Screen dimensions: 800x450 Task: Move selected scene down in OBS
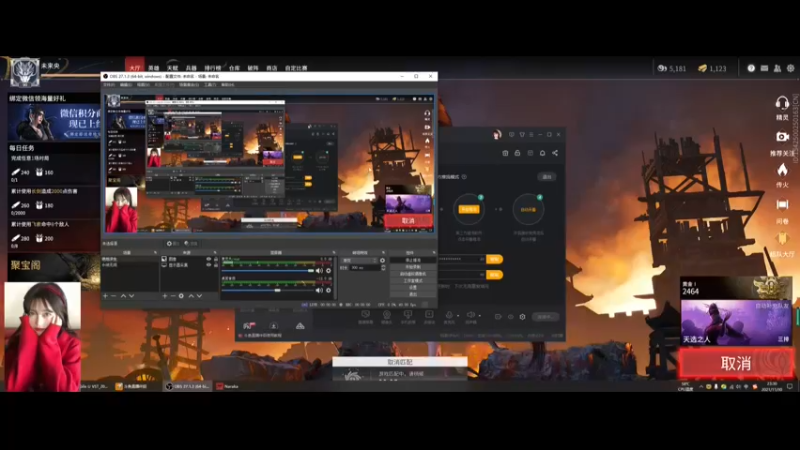click(x=132, y=296)
